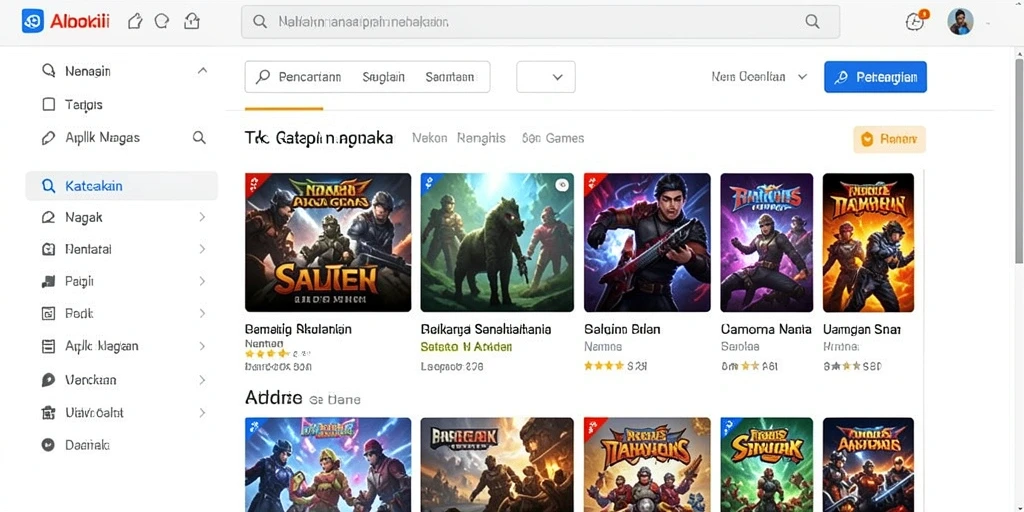
Task: Open the Camoma Nanta game title
Action: pyautogui.click(x=766, y=329)
